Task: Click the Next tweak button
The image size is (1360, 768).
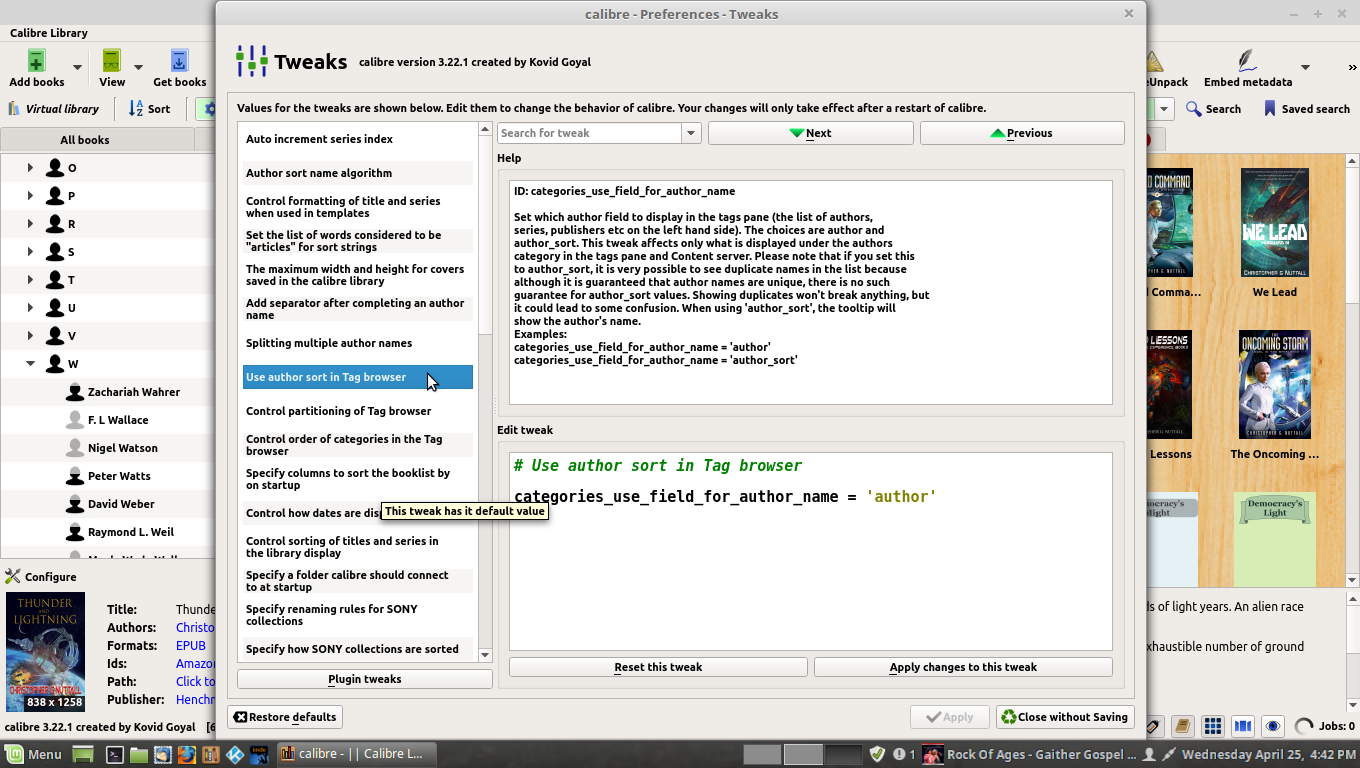Action: click(810, 133)
